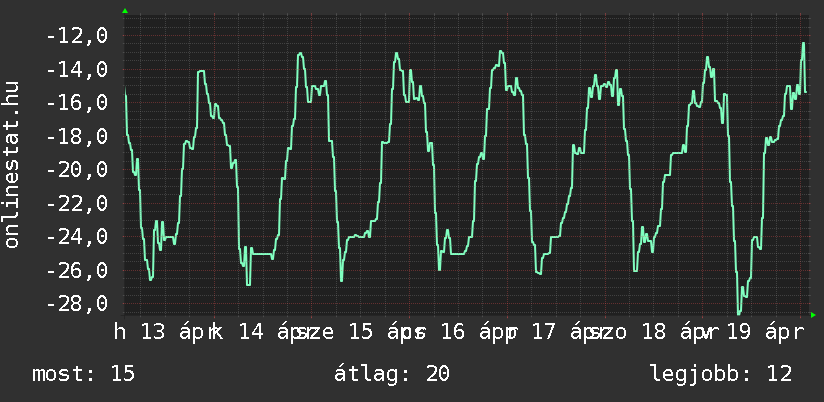Viewport: 824px width, 402px height.
Task: Click the -22,0 Y-axis tick label
Action: (76, 204)
